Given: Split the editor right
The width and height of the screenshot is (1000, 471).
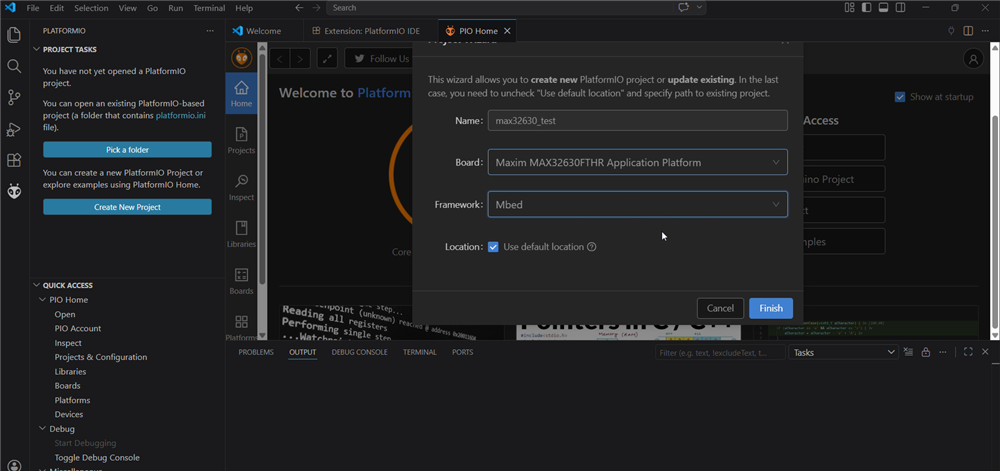Looking at the screenshot, I should pos(968,31).
